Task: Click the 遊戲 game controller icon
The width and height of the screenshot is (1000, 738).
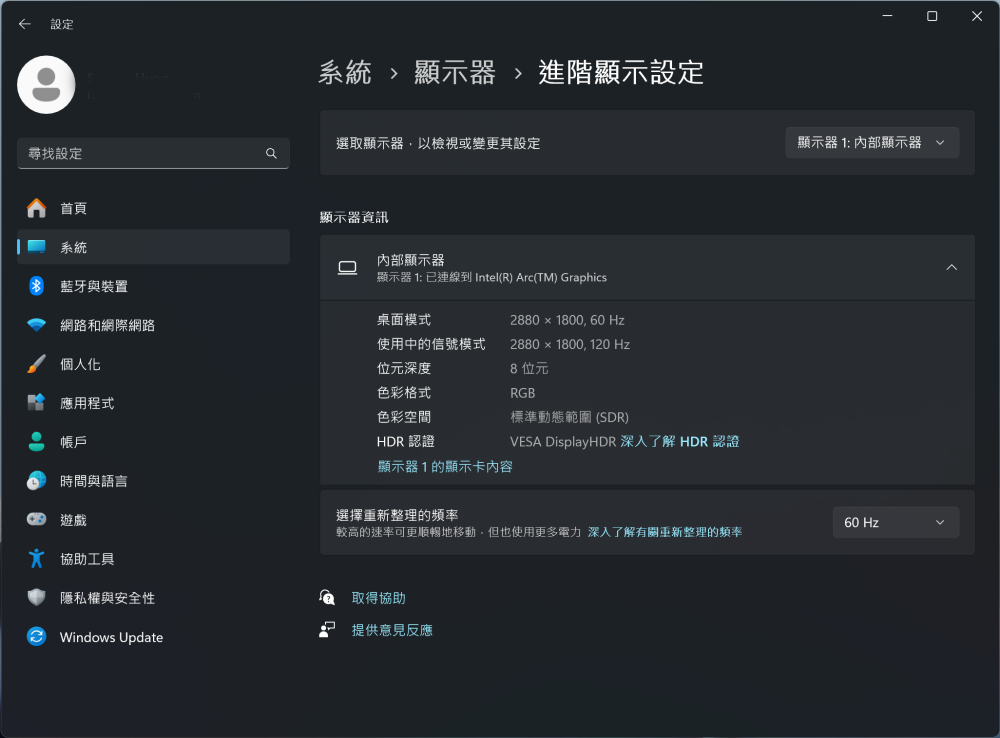Action: tap(37, 520)
